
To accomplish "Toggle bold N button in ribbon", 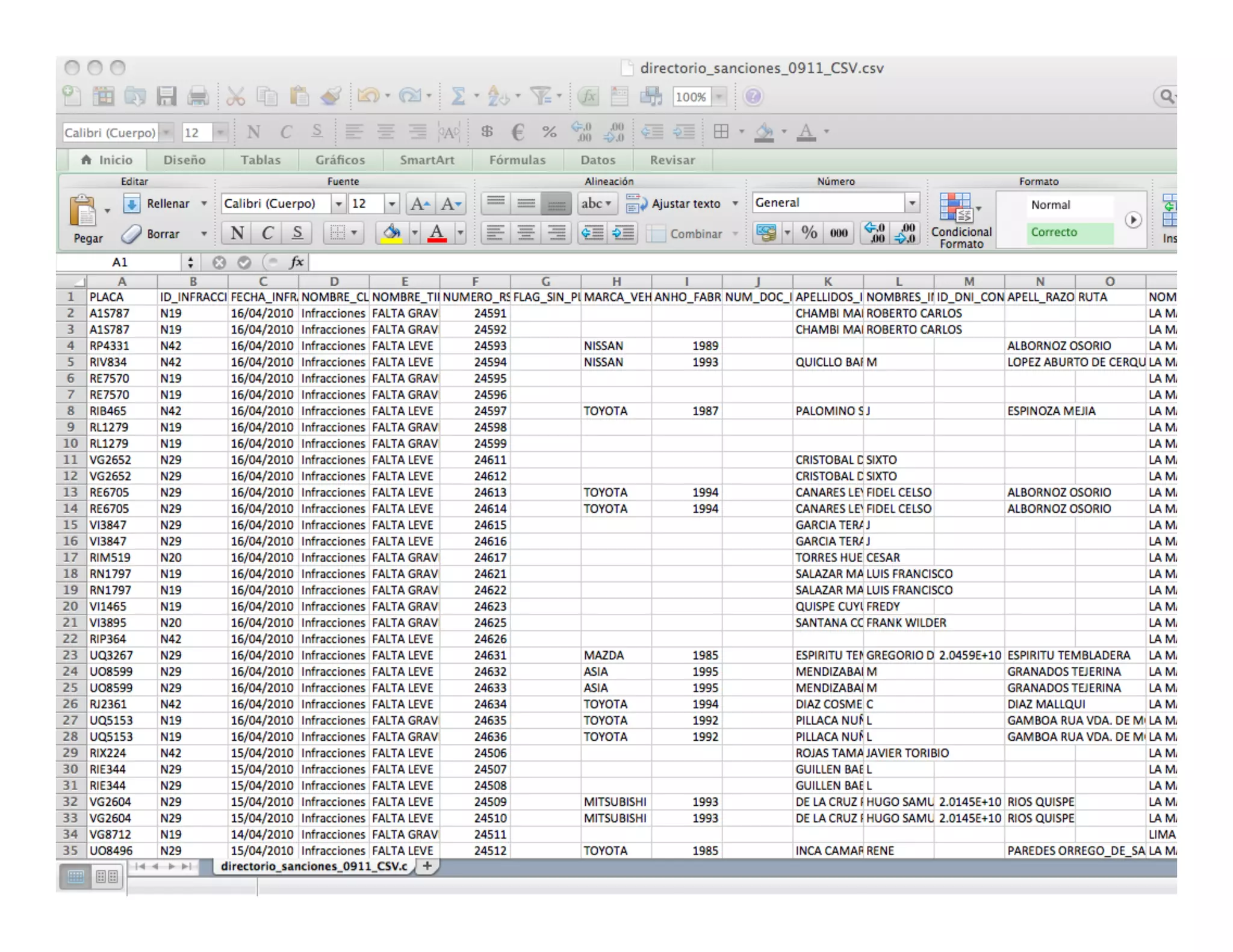I will [237, 233].
